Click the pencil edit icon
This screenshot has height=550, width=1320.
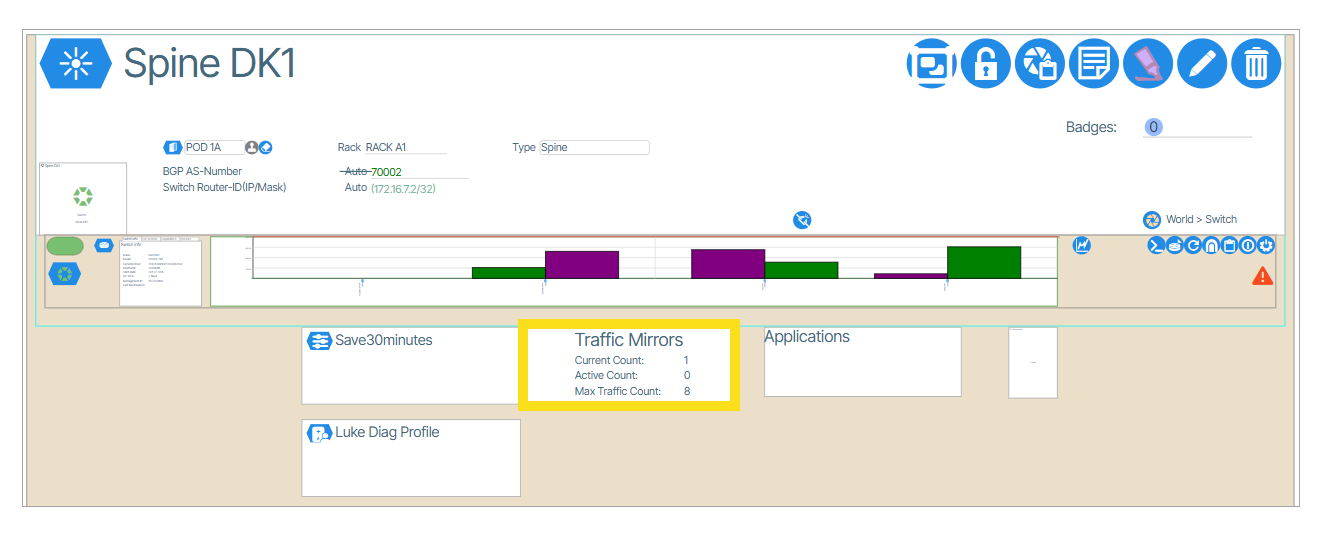coord(1201,65)
